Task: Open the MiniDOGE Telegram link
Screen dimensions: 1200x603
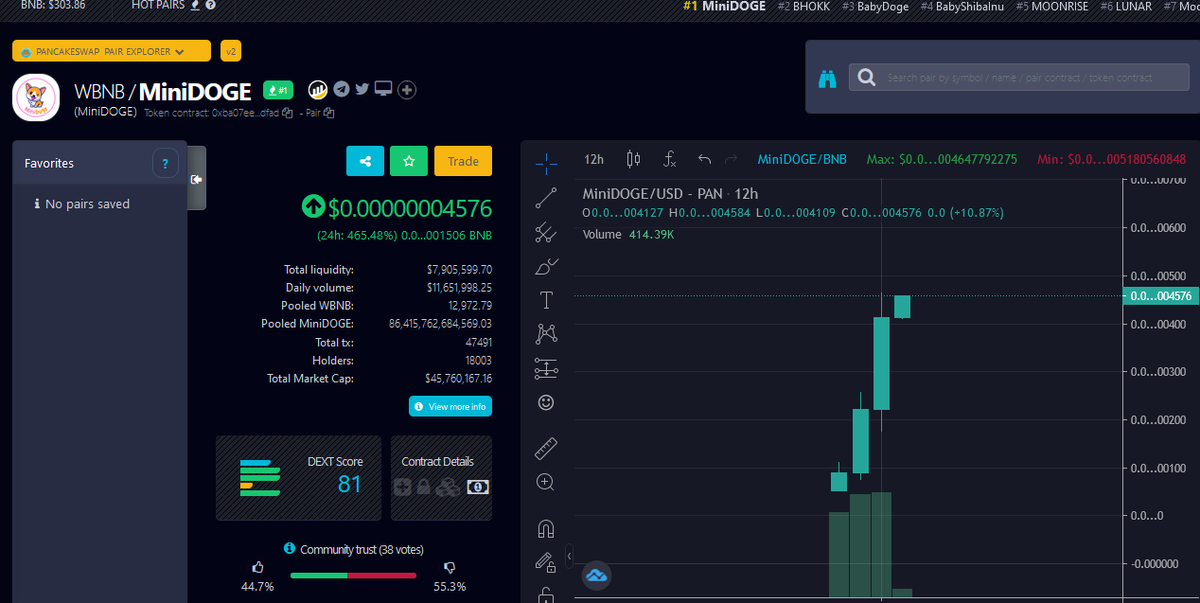Action: 342,89
